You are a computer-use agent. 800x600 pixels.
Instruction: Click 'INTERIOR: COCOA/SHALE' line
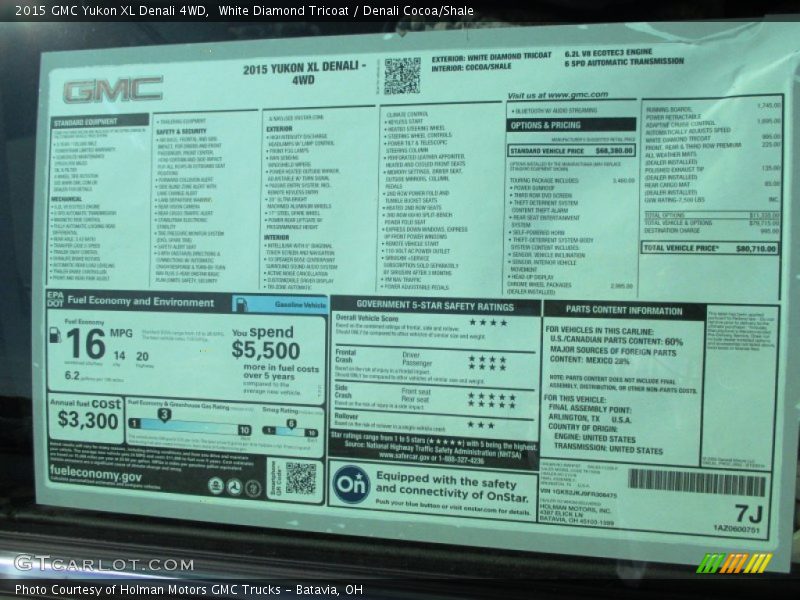tap(471, 67)
